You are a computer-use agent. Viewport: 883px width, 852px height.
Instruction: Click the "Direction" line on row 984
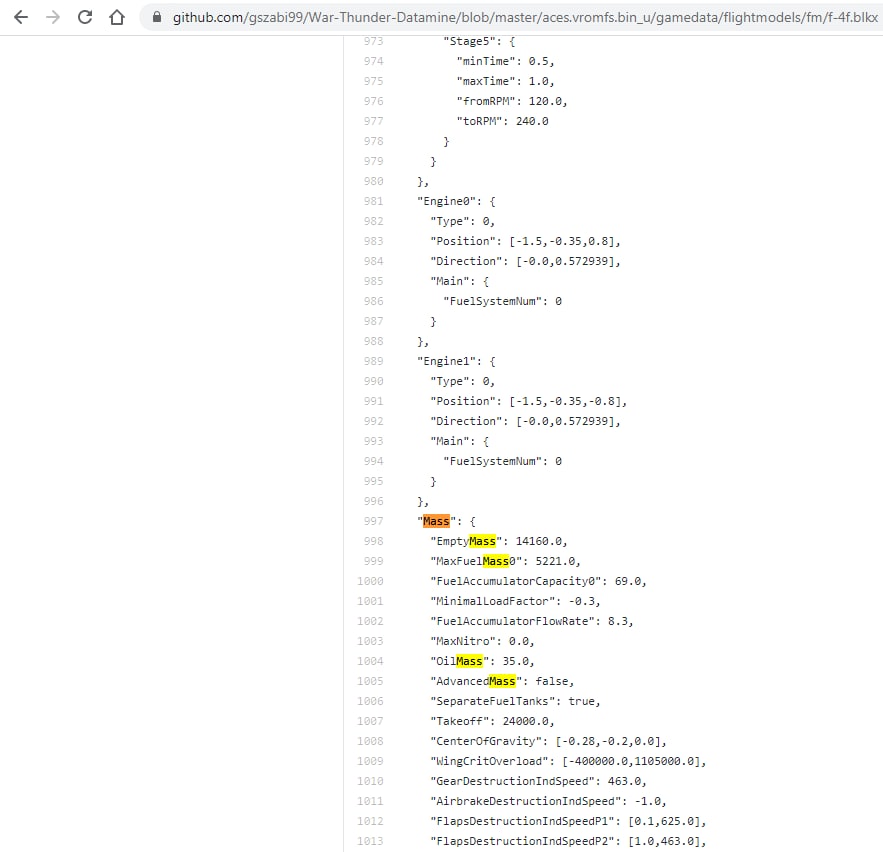(x=525, y=261)
